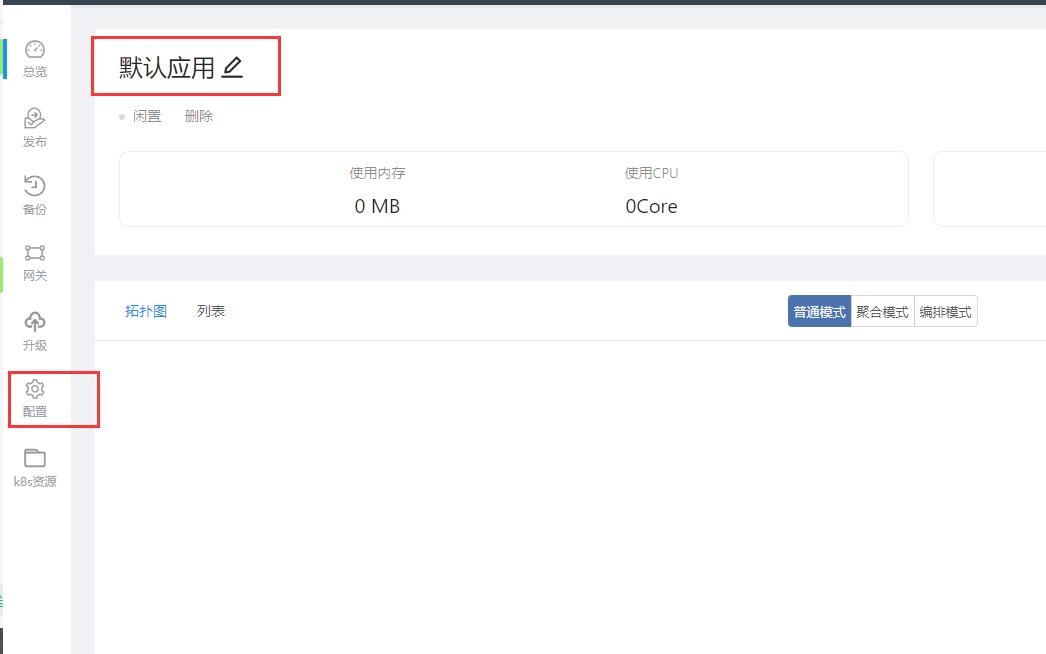The width and height of the screenshot is (1046, 654).
Task: Select 聚合模式 view mode
Action: pos(883,312)
